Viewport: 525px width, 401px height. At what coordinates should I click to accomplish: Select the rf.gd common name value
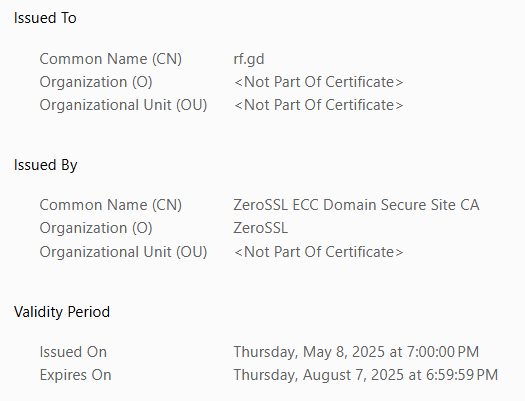[249, 59]
